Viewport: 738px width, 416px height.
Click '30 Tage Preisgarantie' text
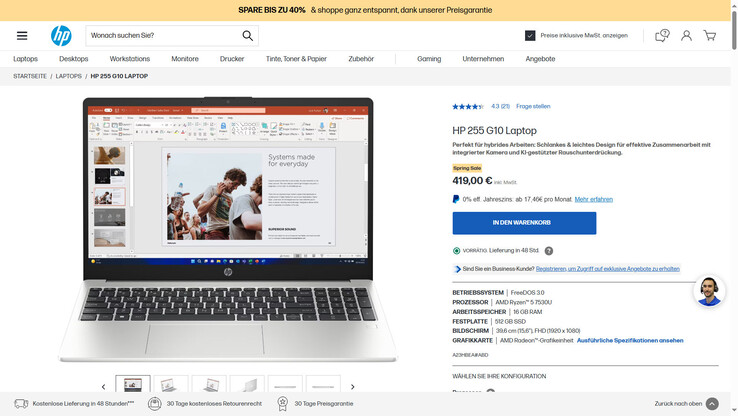324,404
